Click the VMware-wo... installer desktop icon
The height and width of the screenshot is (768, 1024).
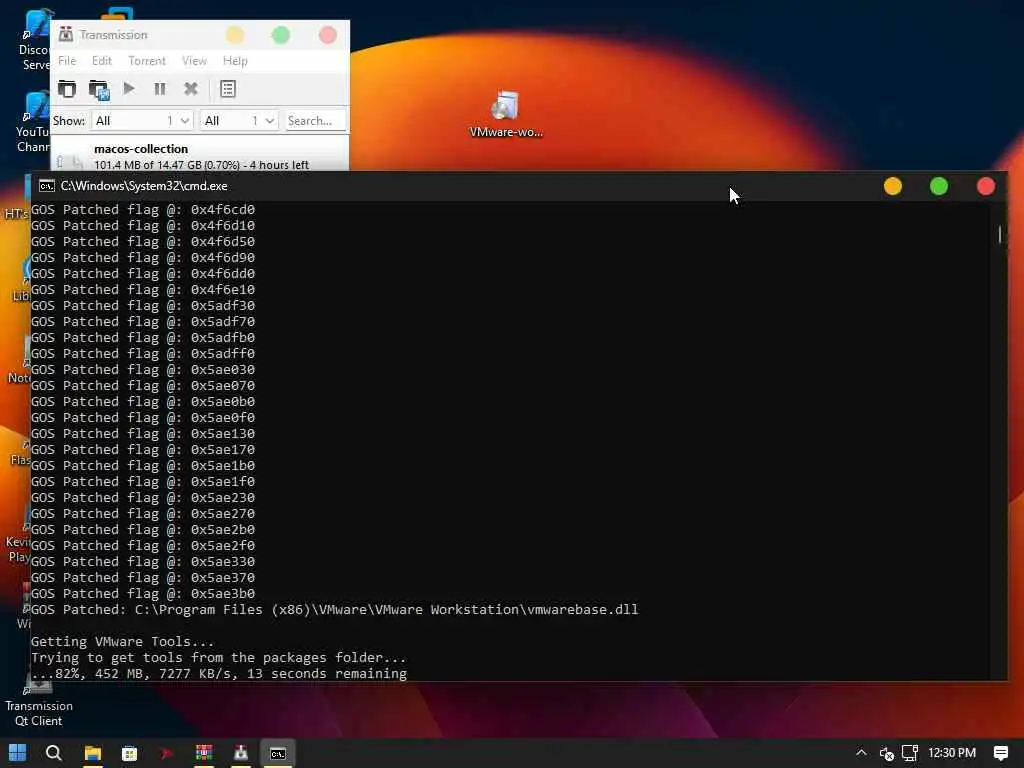point(506,114)
